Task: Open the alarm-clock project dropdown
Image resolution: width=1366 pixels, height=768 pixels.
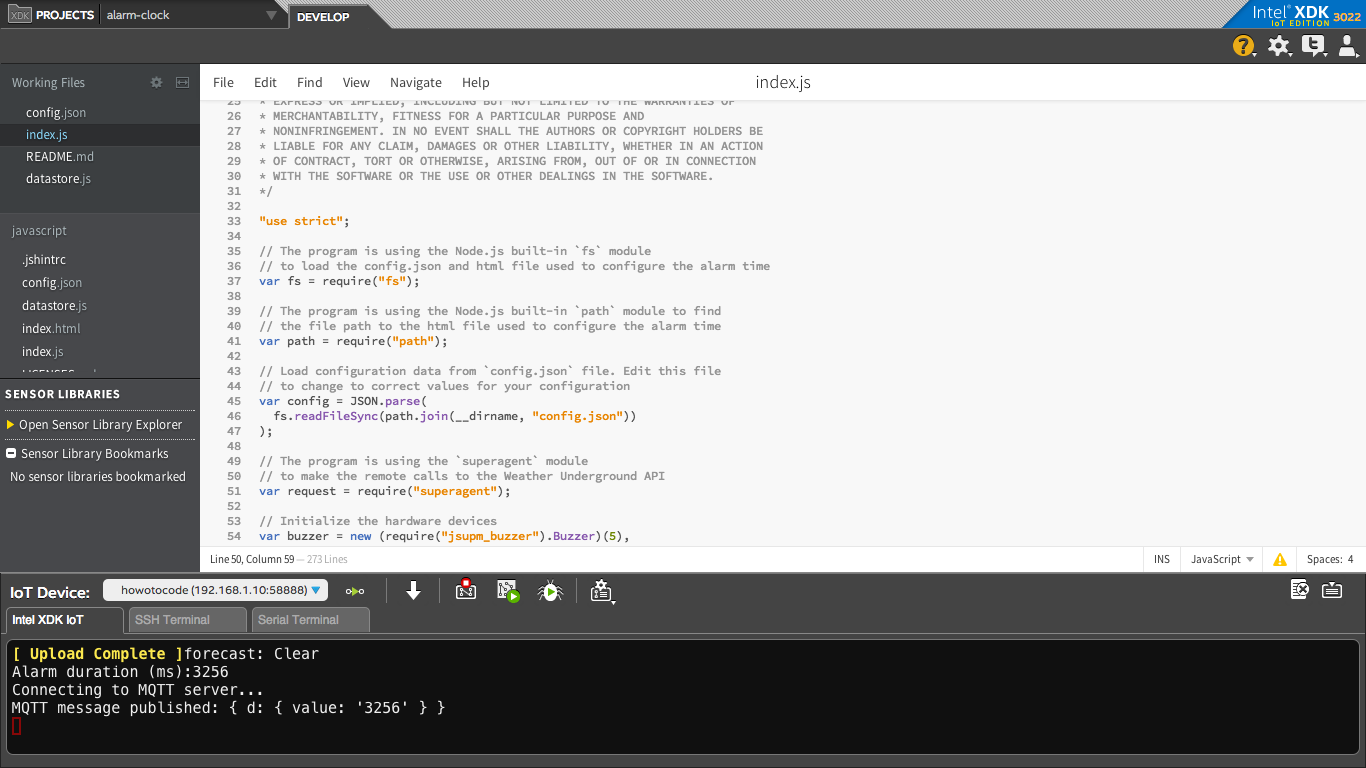Action: [192, 15]
